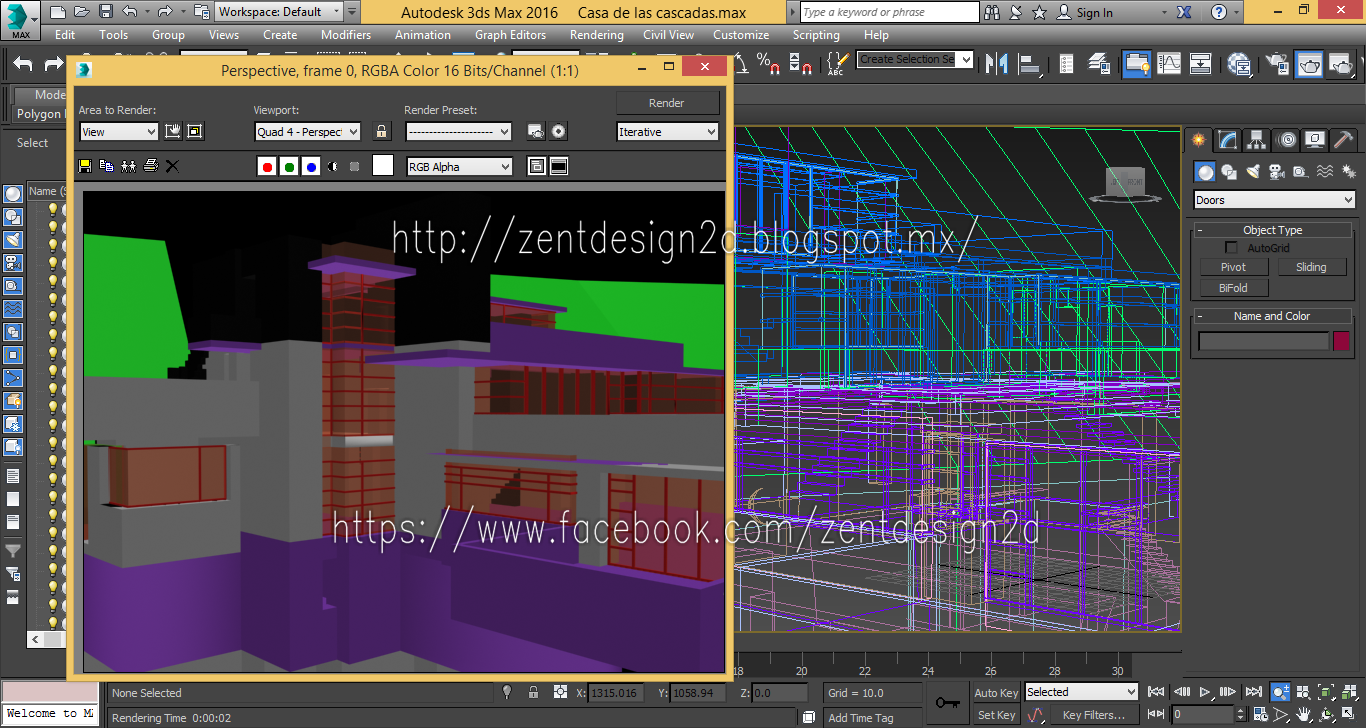This screenshot has width=1366, height=728.
Task: Toggle the monochrome display button
Action: pos(355,166)
